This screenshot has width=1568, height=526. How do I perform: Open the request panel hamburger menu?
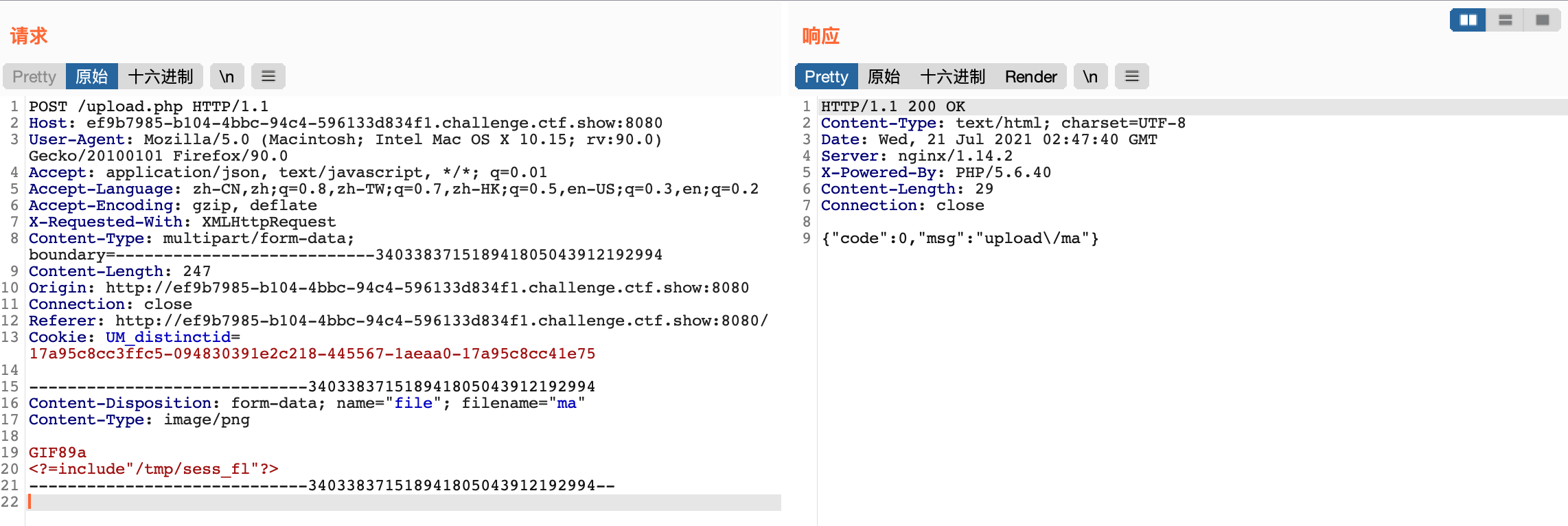(x=268, y=76)
